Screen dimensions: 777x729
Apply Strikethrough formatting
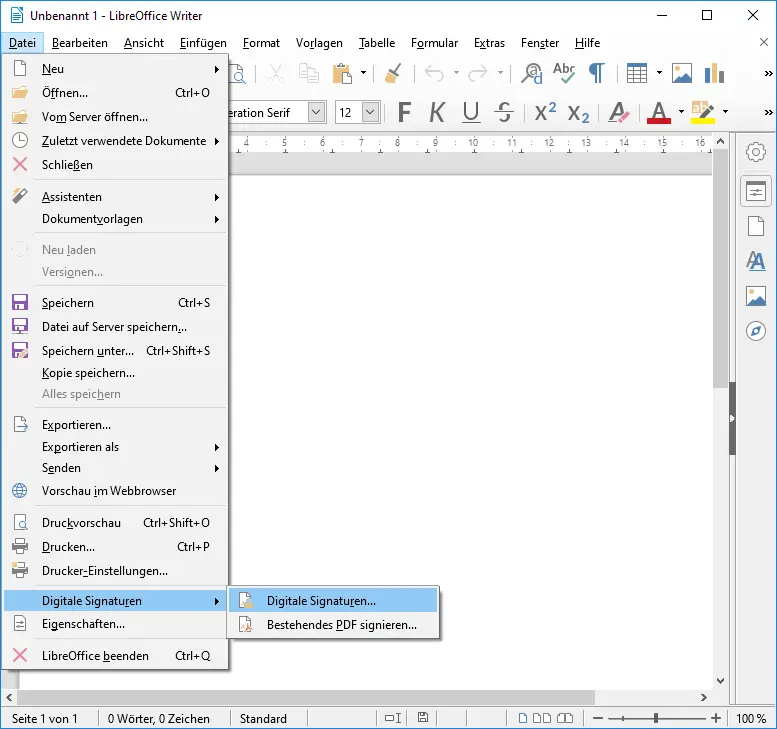504,112
